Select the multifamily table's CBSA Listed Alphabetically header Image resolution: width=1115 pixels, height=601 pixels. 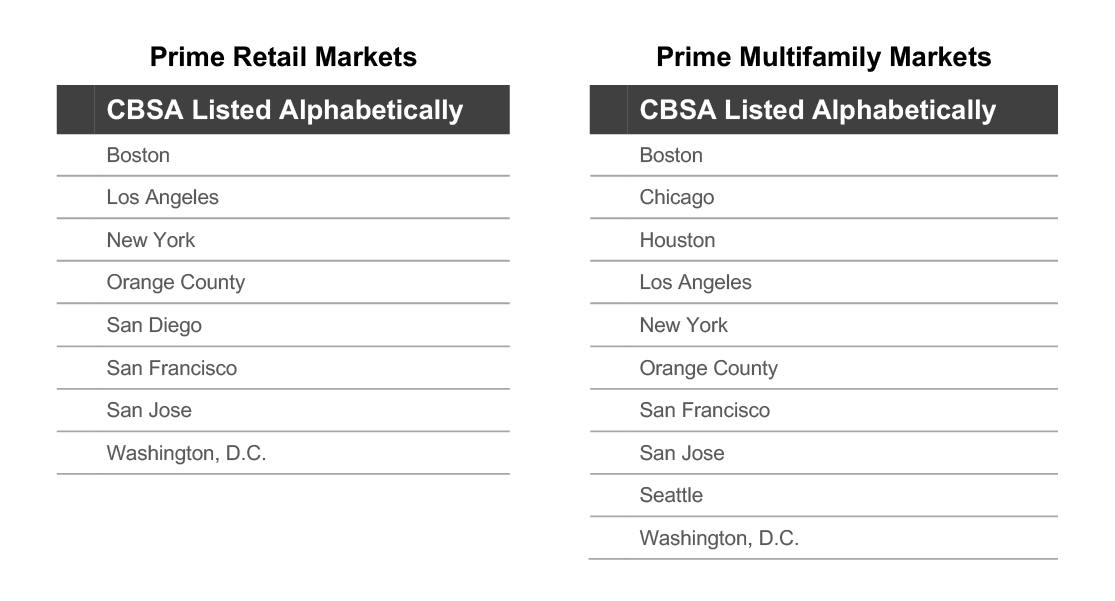[x=818, y=110]
